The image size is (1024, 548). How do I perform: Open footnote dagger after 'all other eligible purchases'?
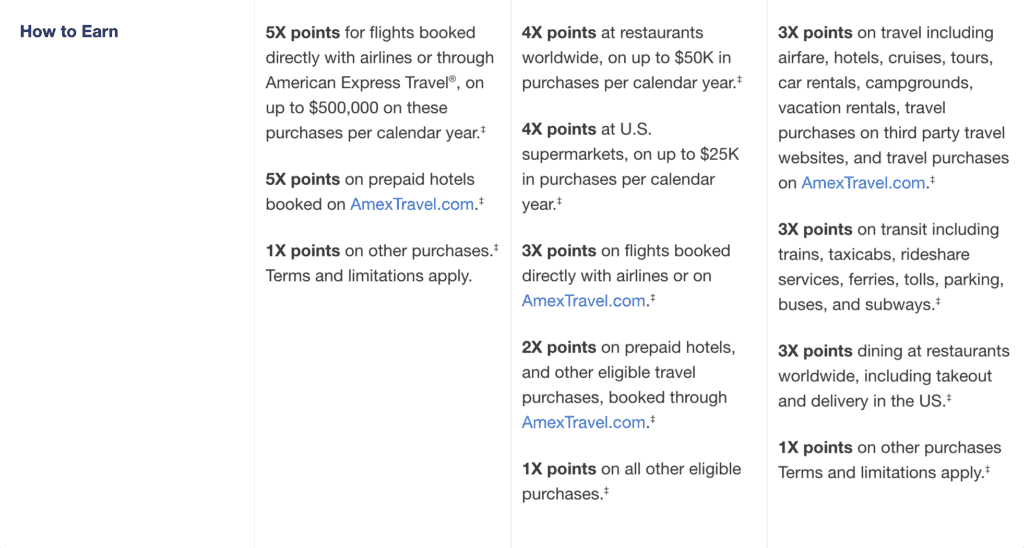point(606,490)
